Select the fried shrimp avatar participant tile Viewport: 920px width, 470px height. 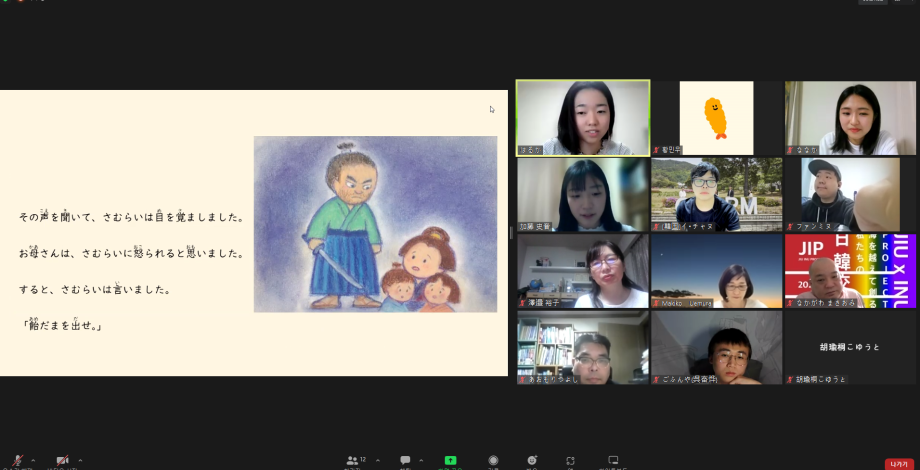tap(716, 118)
